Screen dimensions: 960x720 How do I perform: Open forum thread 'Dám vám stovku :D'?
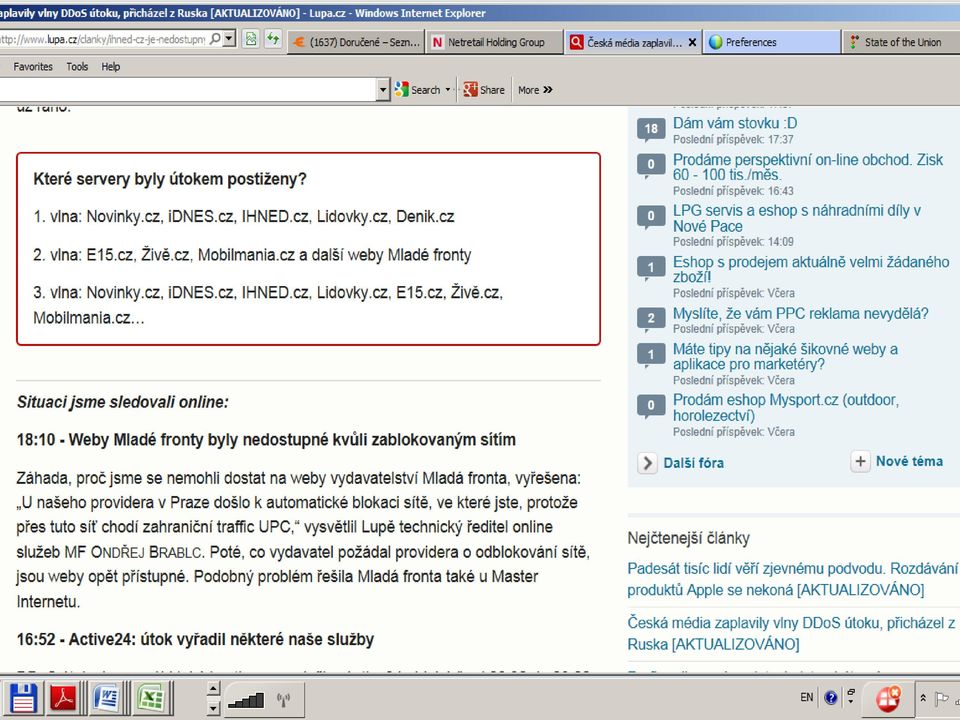click(735, 123)
